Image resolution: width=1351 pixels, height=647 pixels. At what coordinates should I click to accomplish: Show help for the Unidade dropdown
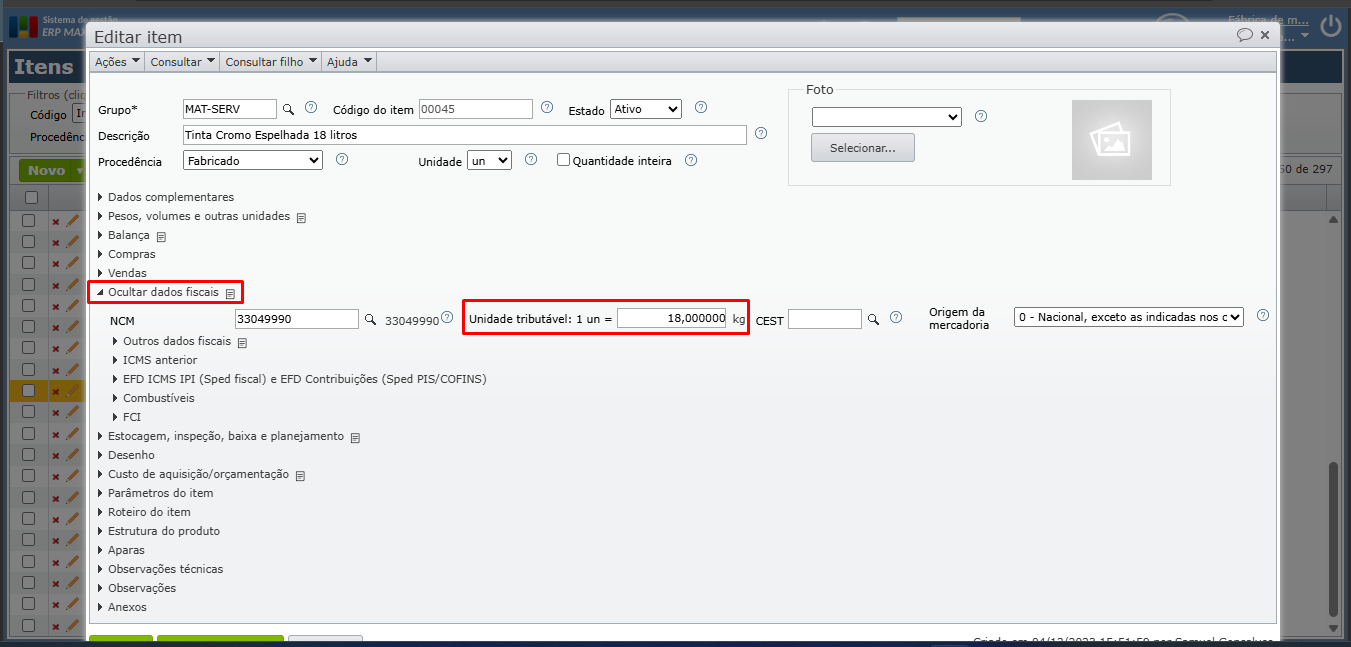(x=531, y=159)
